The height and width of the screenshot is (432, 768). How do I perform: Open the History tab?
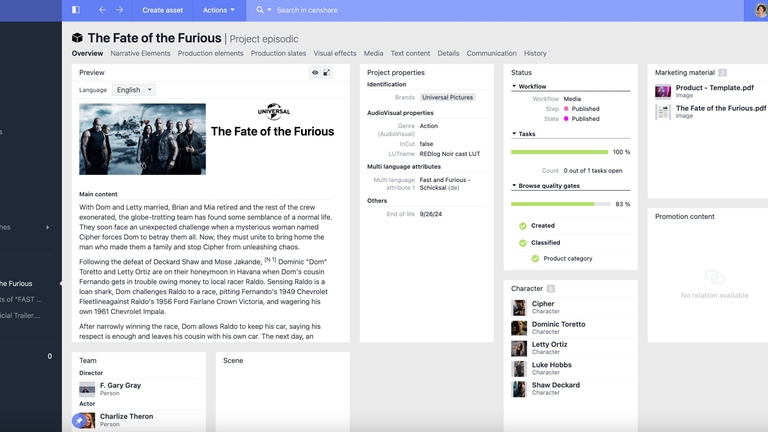(535, 53)
